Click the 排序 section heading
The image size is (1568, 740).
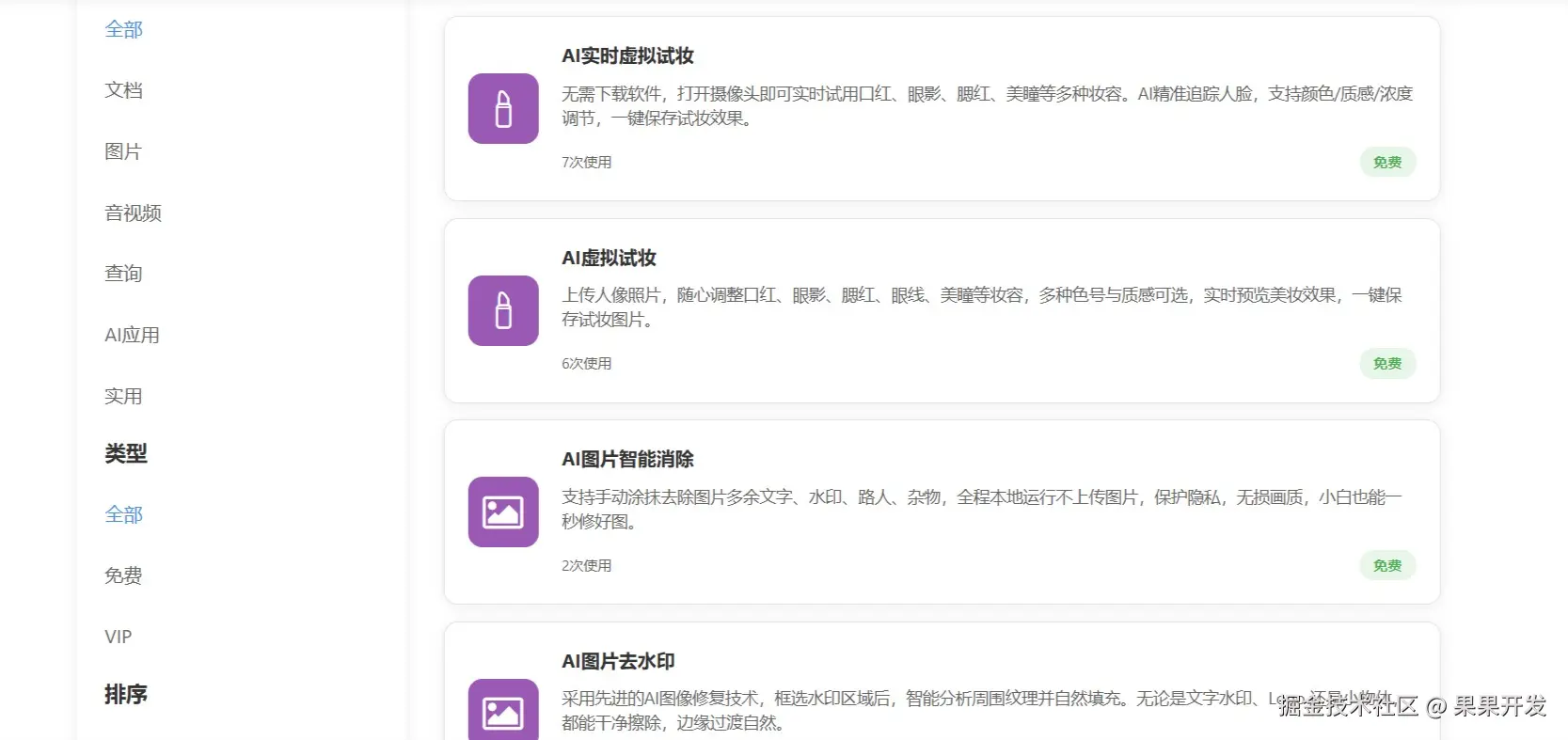pos(125,694)
